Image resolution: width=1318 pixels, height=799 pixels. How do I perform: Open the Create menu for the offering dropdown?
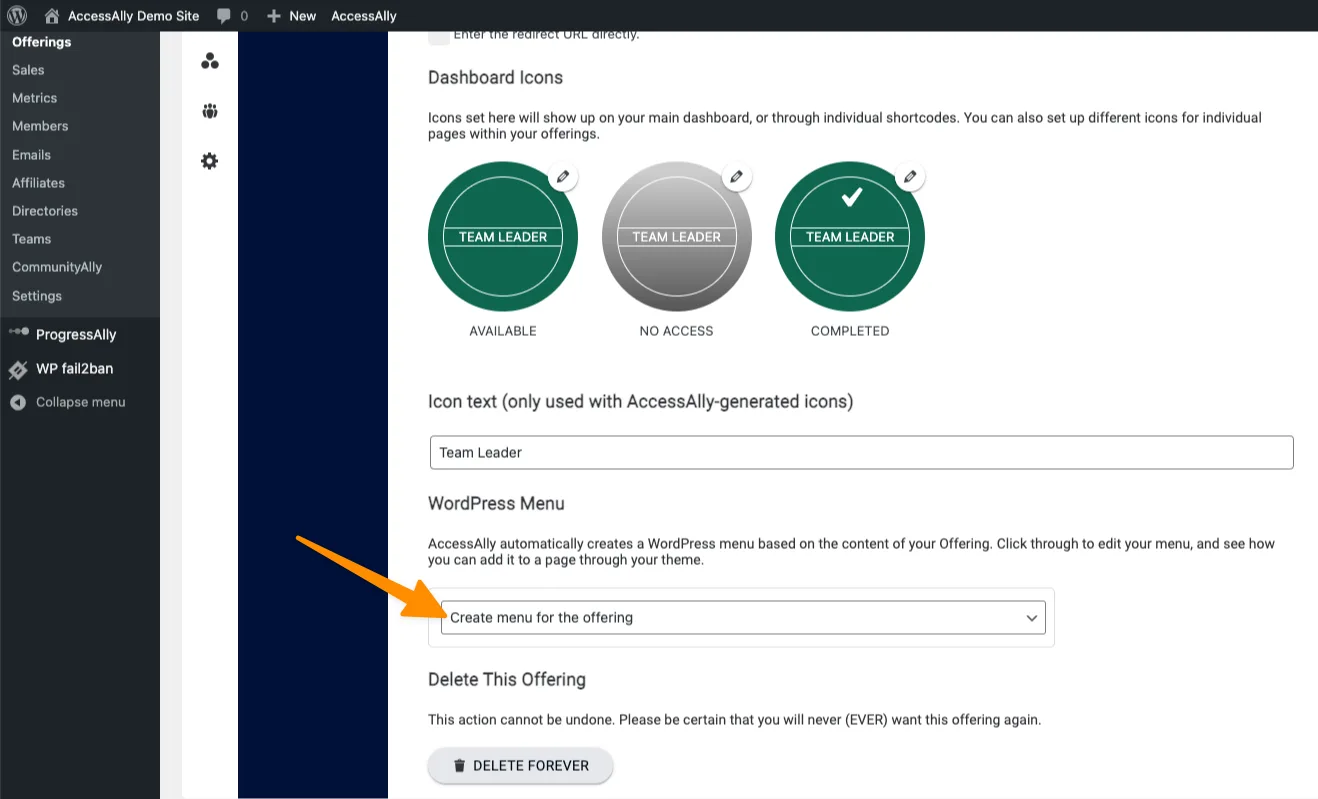pyautogui.click(x=743, y=618)
